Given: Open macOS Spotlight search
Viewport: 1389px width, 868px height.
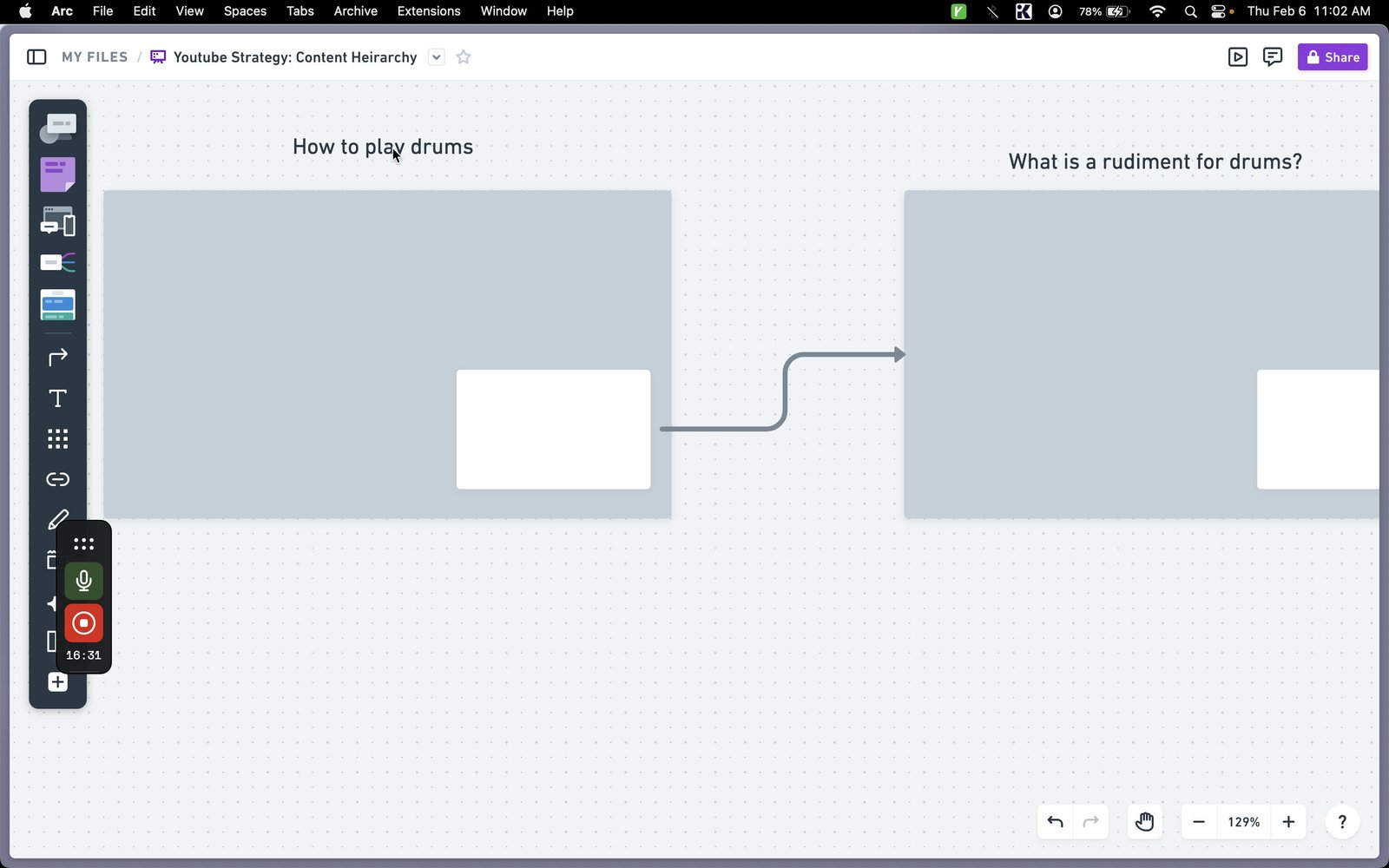Looking at the screenshot, I should tap(1191, 11).
